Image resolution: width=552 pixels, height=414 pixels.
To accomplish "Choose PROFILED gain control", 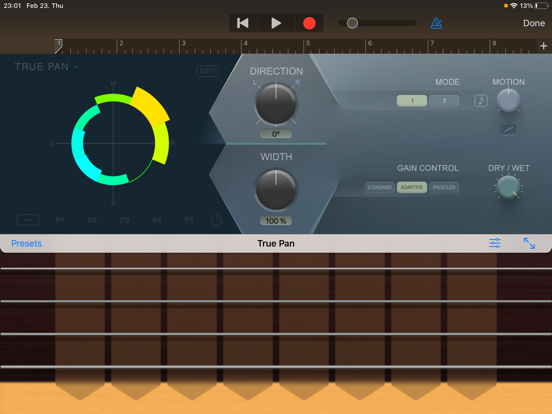I will tap(444, 187).
